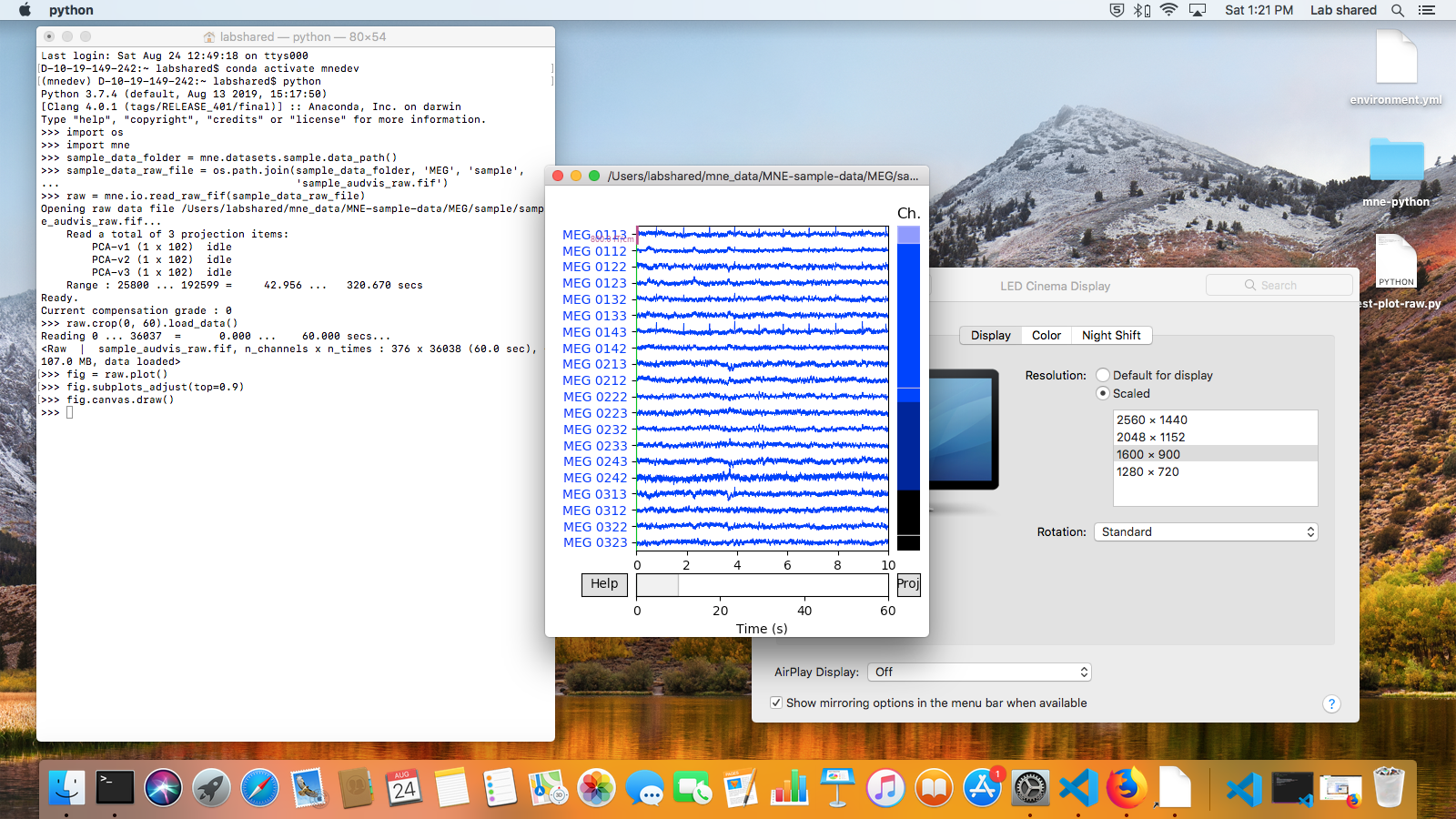Switch to the Display tab
This screenshot has width=1456, height=819.
pyautogui.click(x=990, y=335)
